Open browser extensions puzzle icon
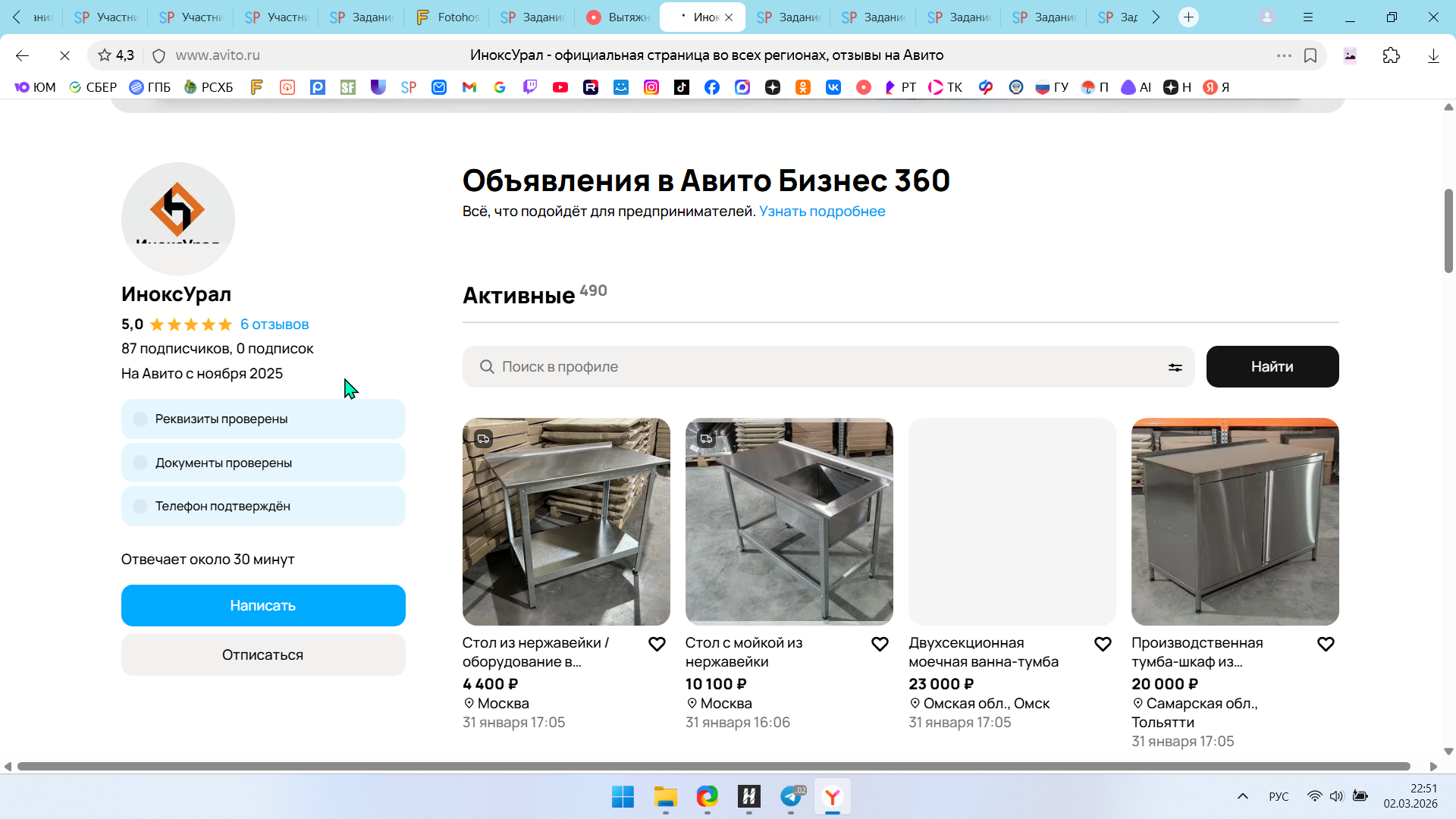Viewport: 1456px width, 819px height. tap(1391, 55)
